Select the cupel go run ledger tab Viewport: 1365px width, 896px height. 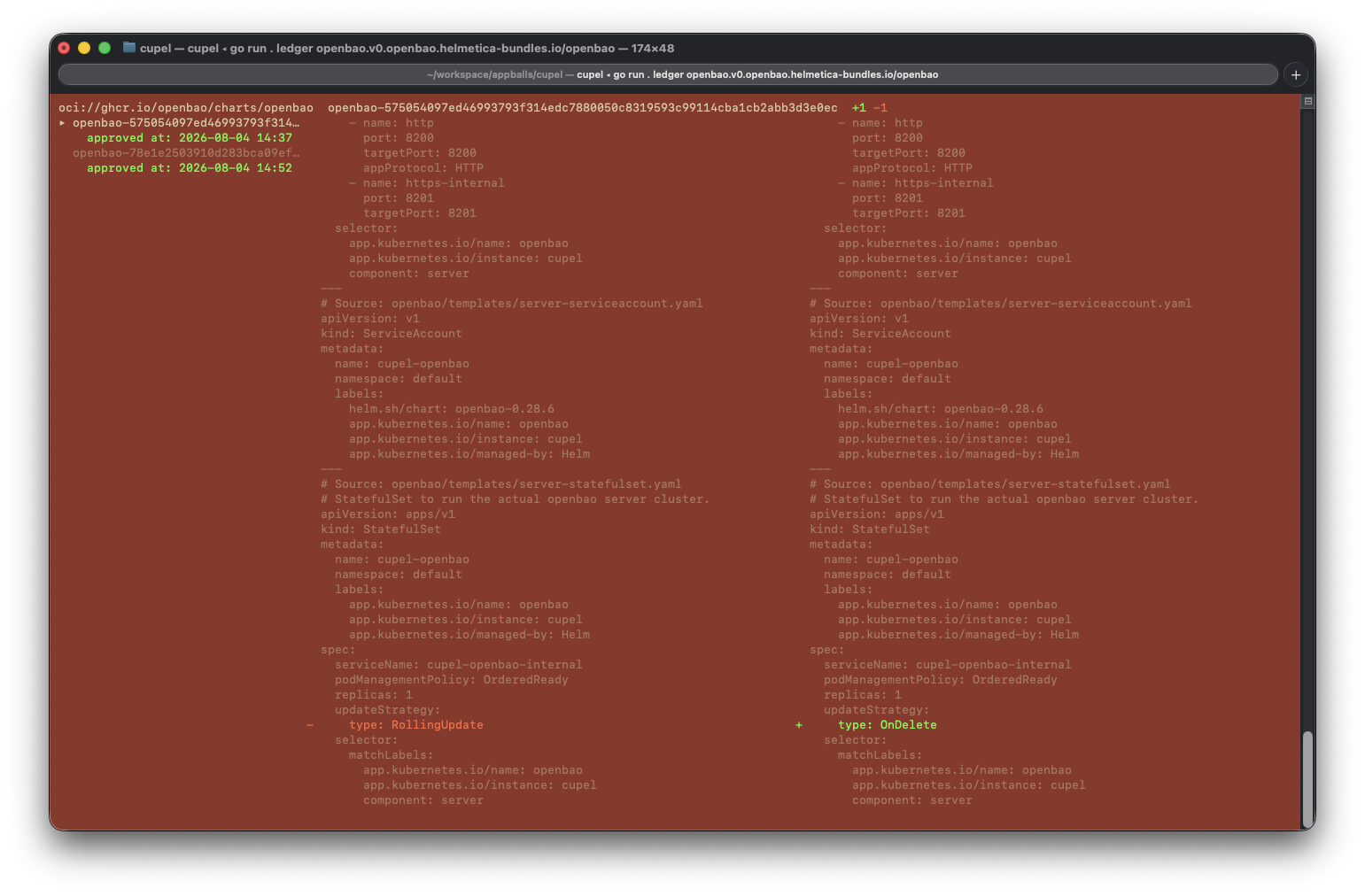669,74
